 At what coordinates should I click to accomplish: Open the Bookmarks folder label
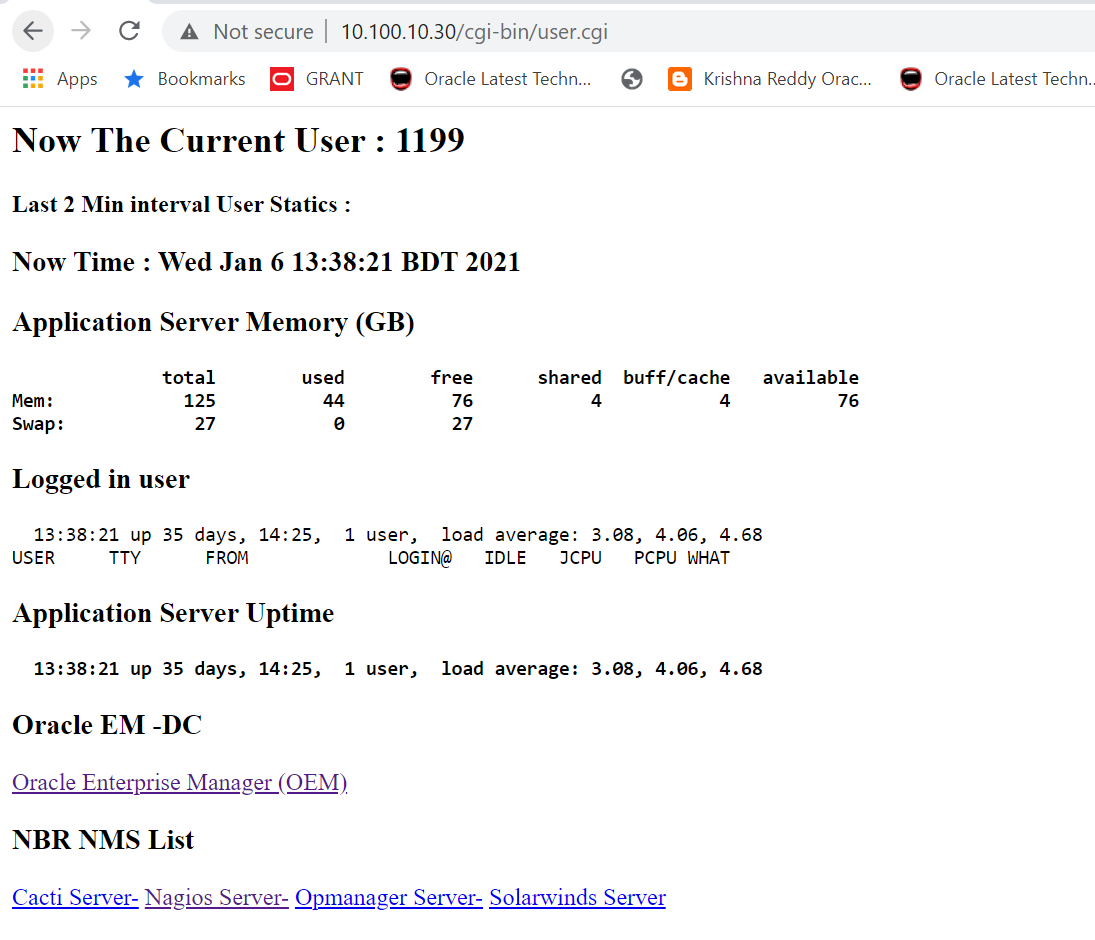pos(201,79)
